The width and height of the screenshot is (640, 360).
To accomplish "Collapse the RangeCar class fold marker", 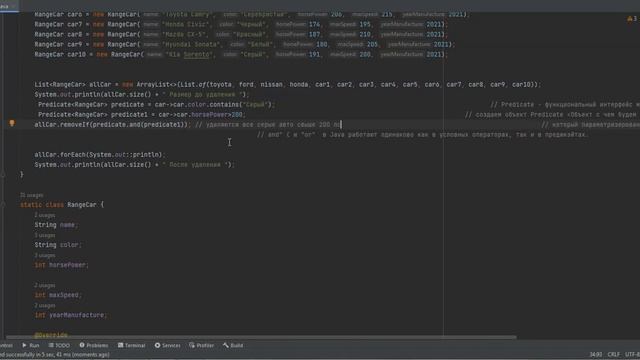I will coord(3,204).
